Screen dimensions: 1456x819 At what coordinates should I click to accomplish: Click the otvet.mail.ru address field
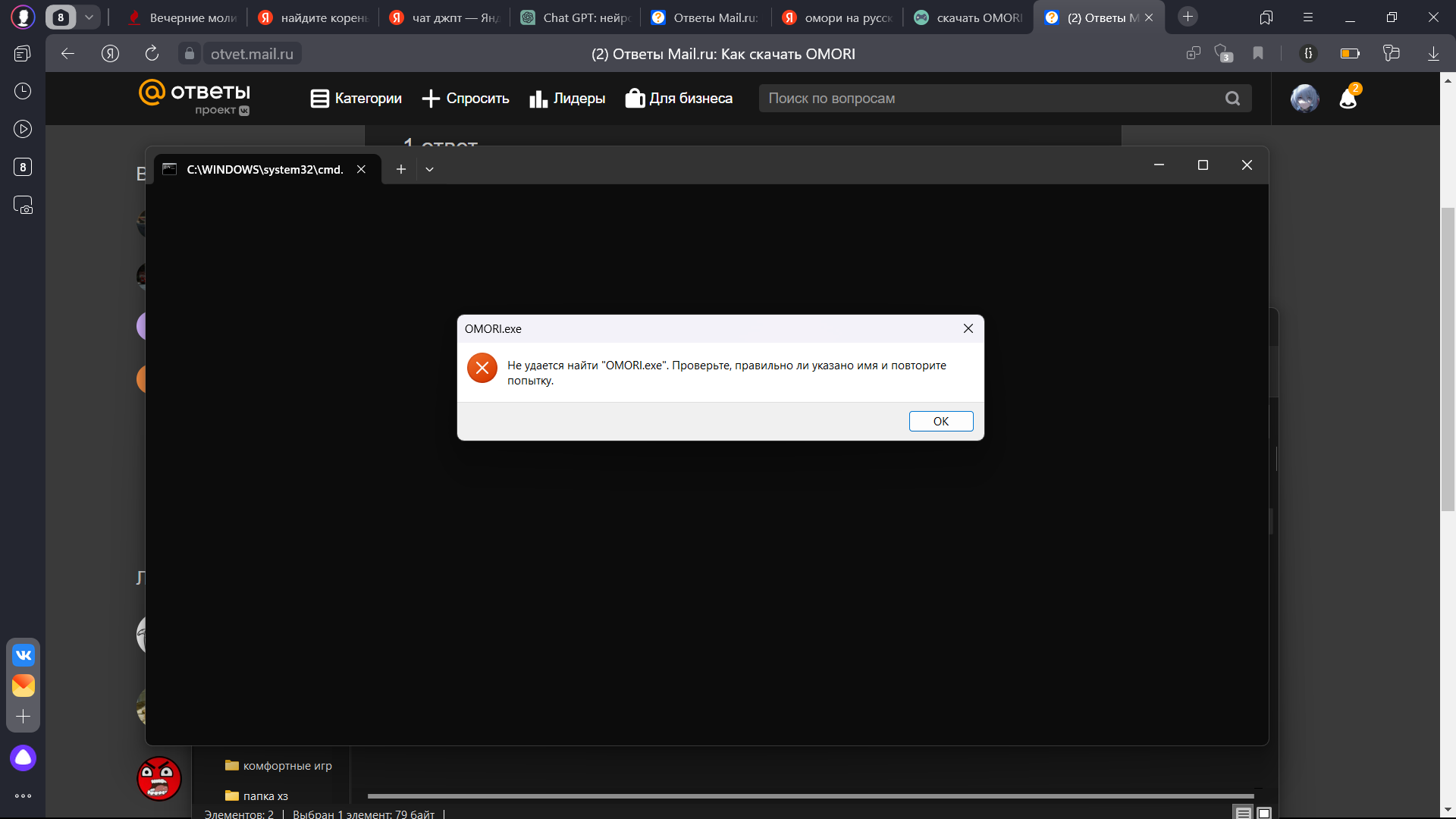[x=252, y=54]
